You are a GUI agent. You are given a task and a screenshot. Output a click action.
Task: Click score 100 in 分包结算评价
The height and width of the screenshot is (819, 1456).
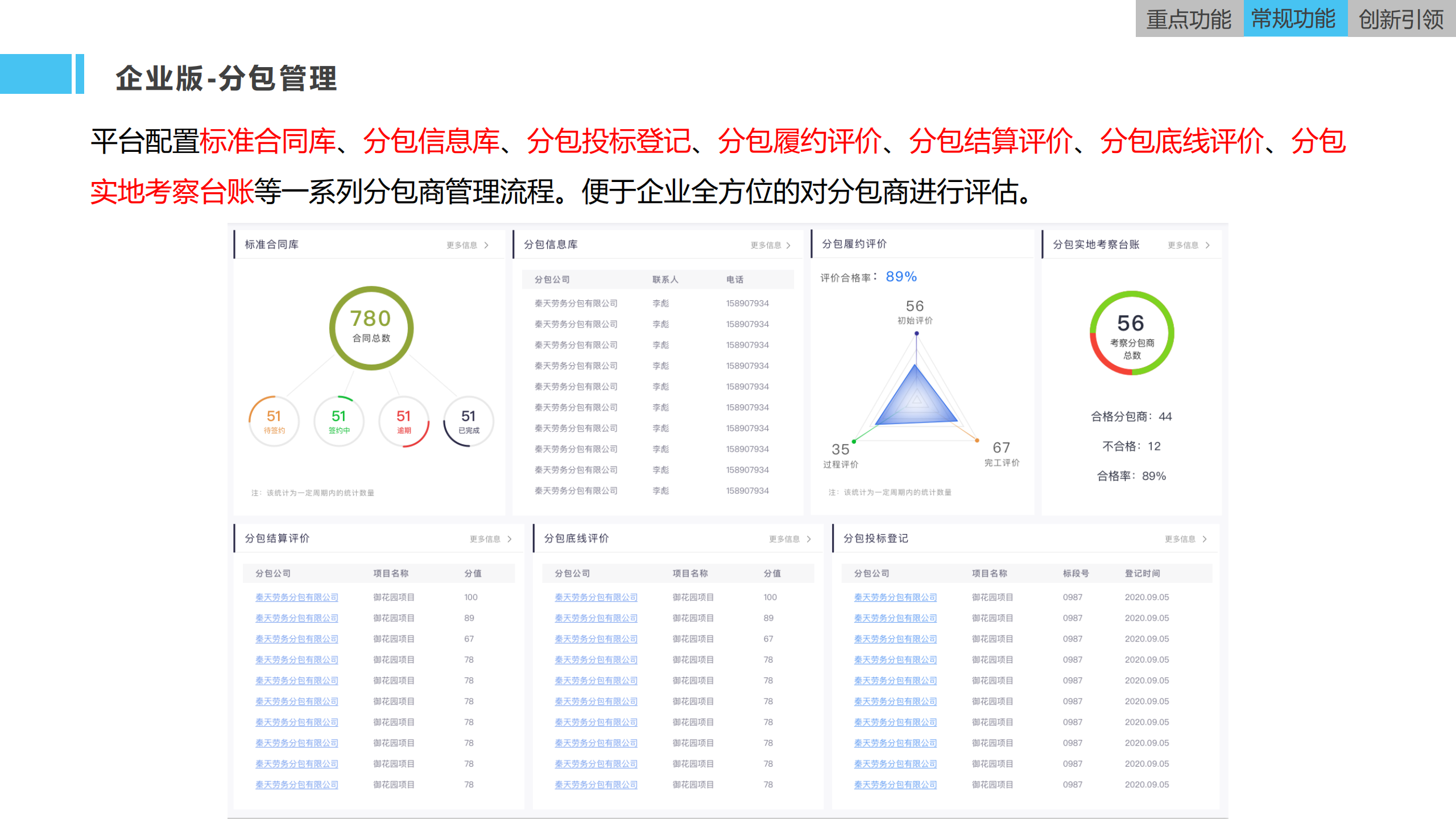pyautogui.click(x=471, y=597)
